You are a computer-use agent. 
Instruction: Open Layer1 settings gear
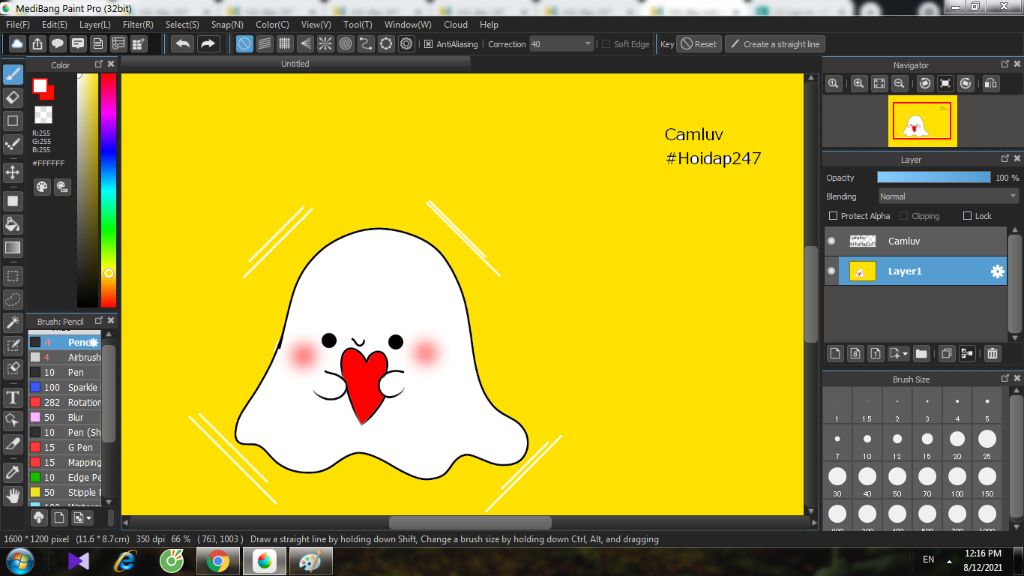[x=997, y=271]
